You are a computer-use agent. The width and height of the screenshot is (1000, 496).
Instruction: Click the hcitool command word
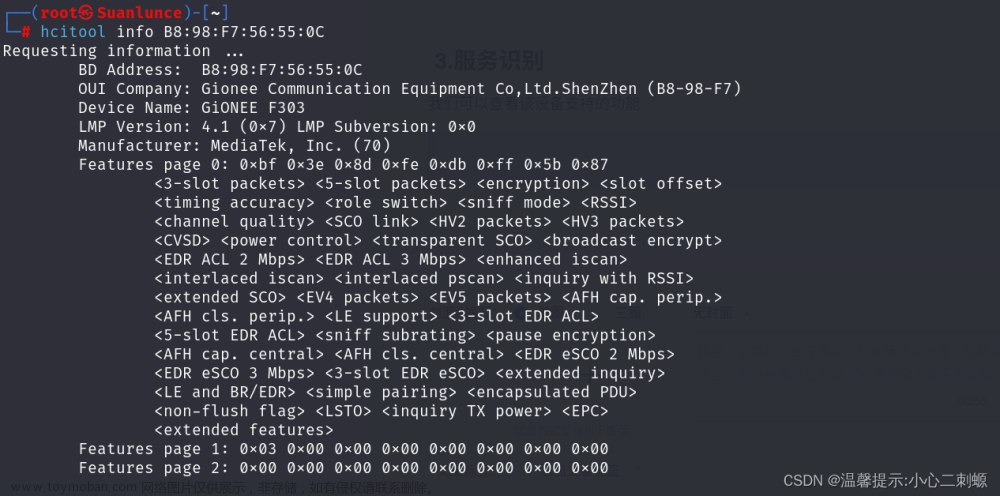73,31
